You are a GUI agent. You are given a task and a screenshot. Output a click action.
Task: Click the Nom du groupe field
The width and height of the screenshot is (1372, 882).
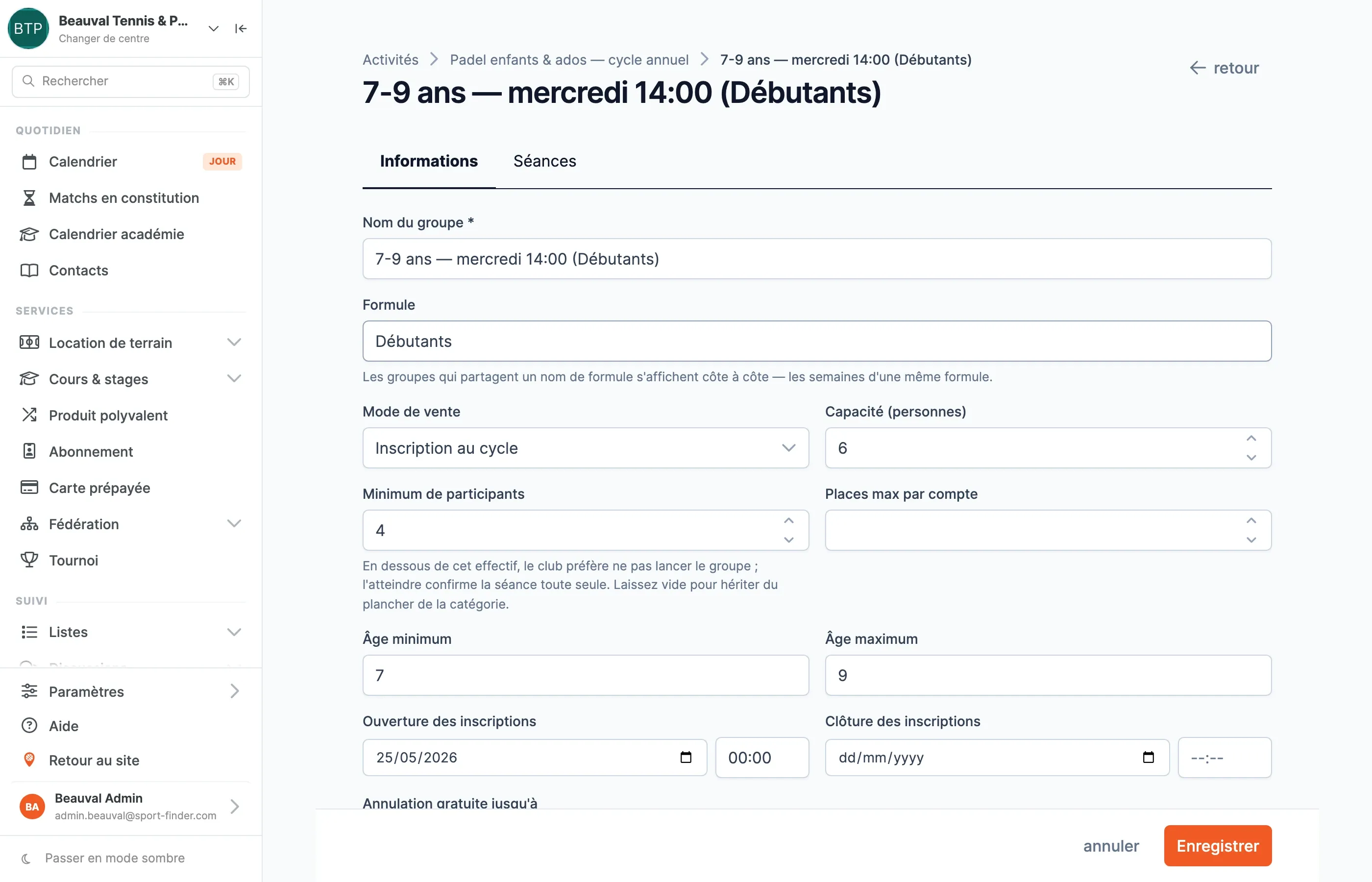[x=816, y=259]
